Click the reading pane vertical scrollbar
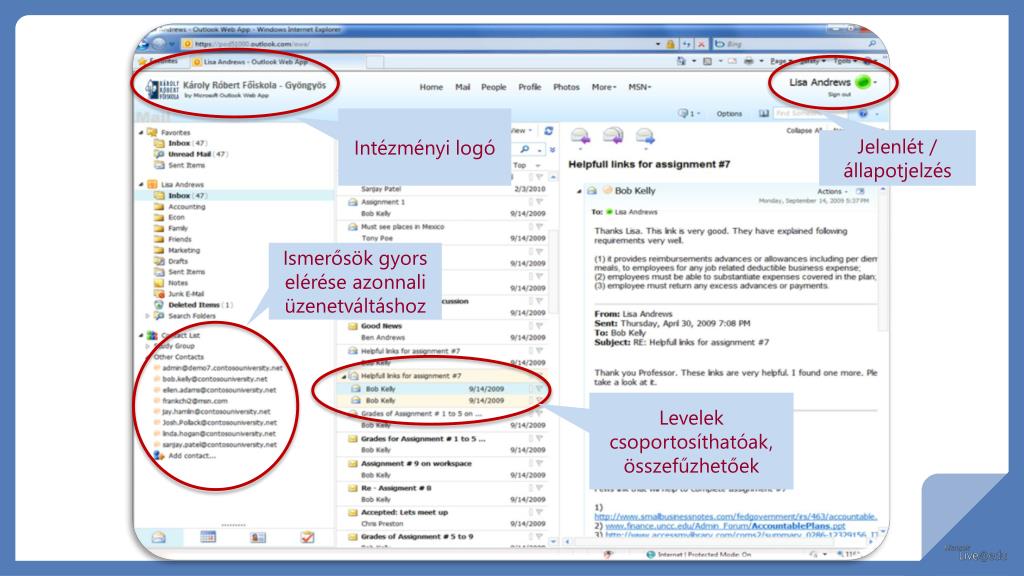1024x576 pixels. (x=882, y=261)
